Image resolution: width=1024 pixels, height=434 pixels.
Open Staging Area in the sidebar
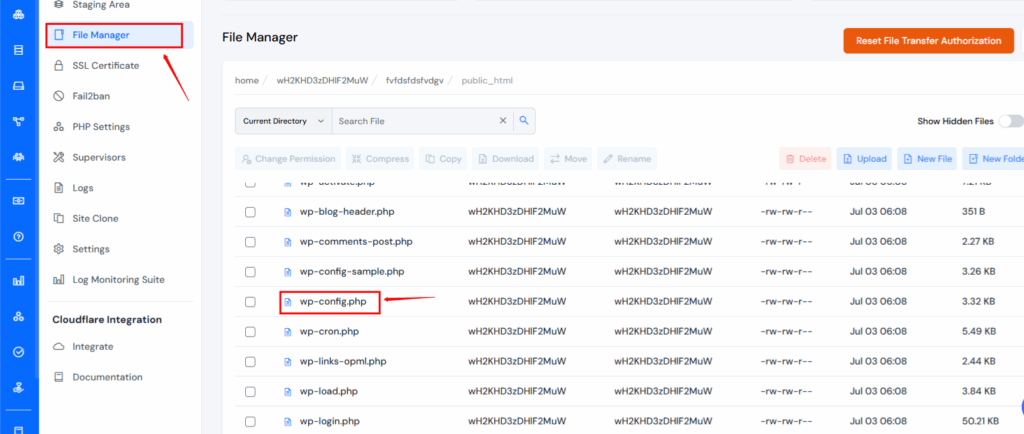101,5
